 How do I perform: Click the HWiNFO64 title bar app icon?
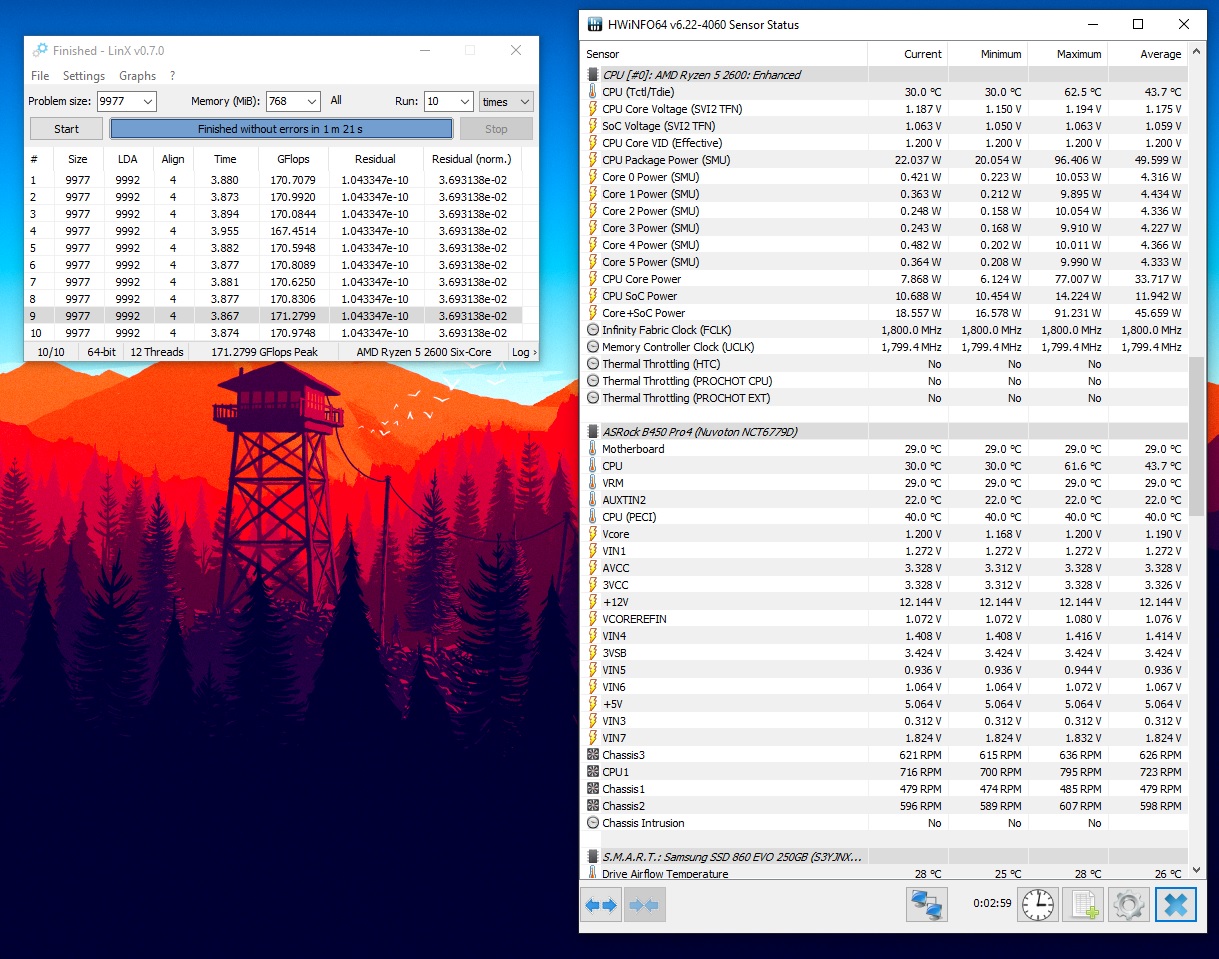click(x=595, y=24)
